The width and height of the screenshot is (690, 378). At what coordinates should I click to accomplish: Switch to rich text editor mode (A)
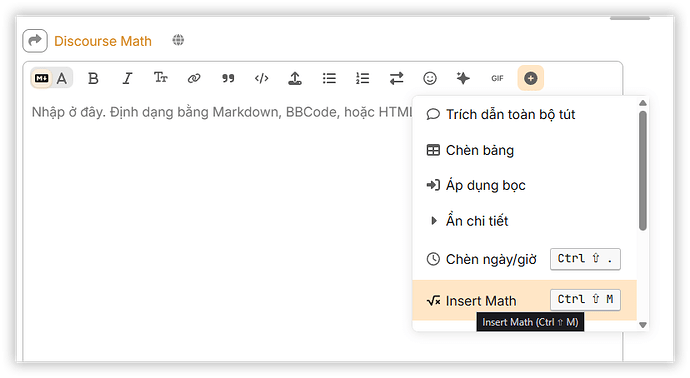click(x=62, y=78)
